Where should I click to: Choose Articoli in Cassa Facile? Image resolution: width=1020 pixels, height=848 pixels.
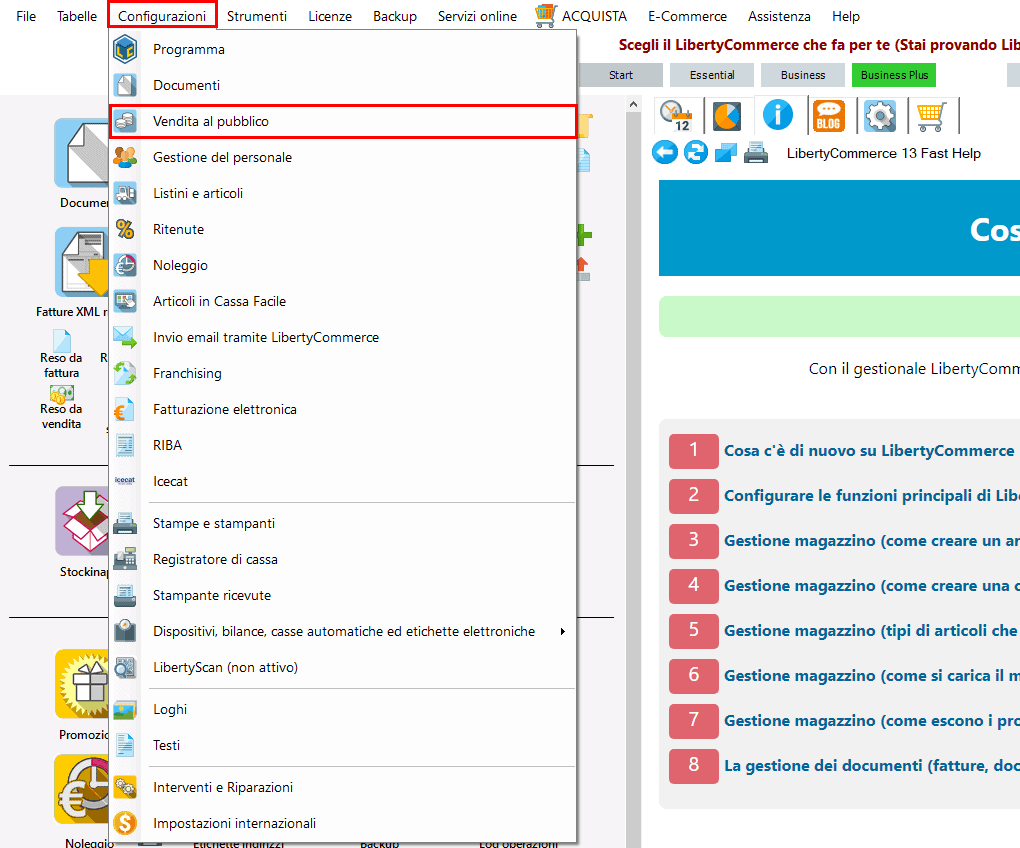[x=343, y=301]
